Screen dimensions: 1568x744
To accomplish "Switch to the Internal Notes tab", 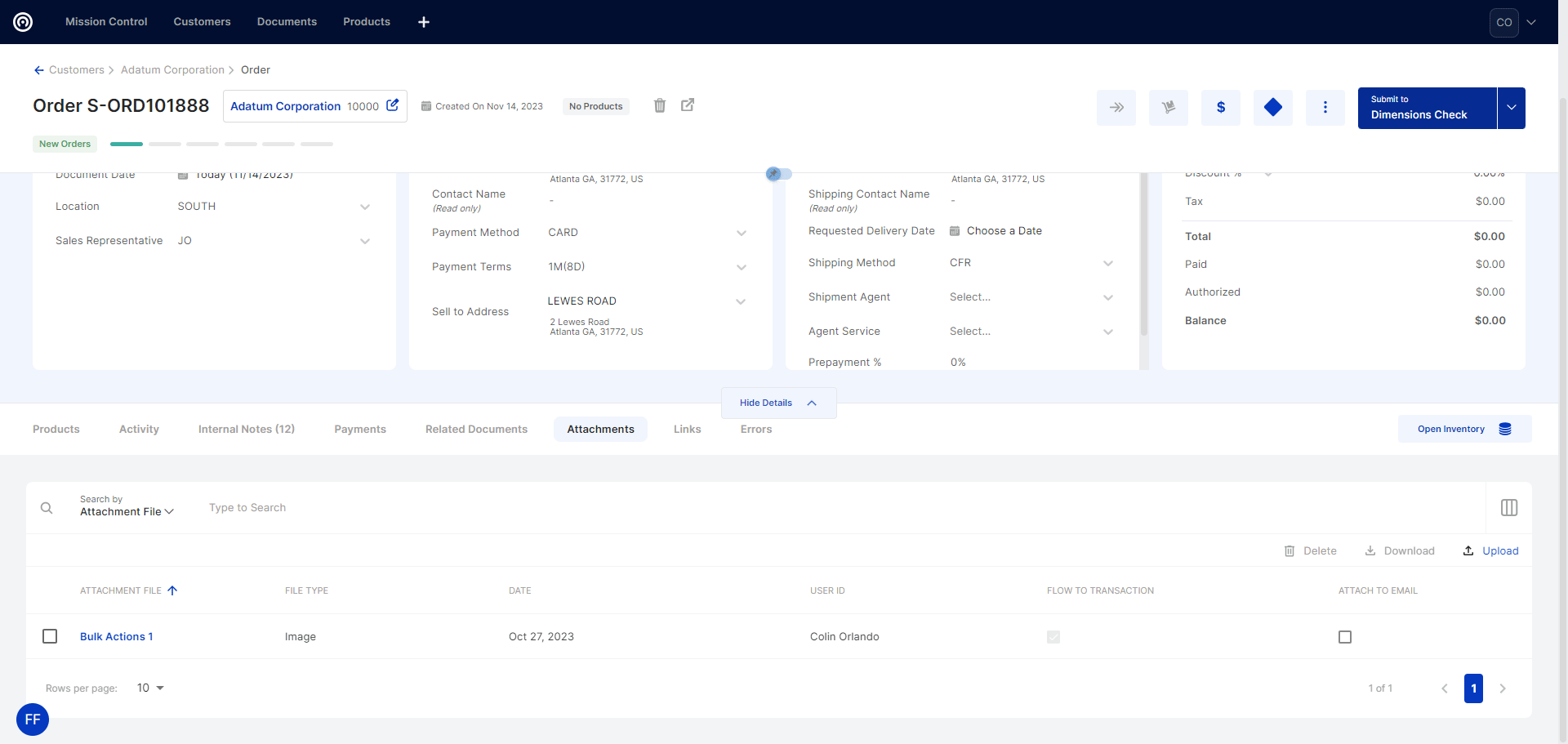I will coord(246,429).
